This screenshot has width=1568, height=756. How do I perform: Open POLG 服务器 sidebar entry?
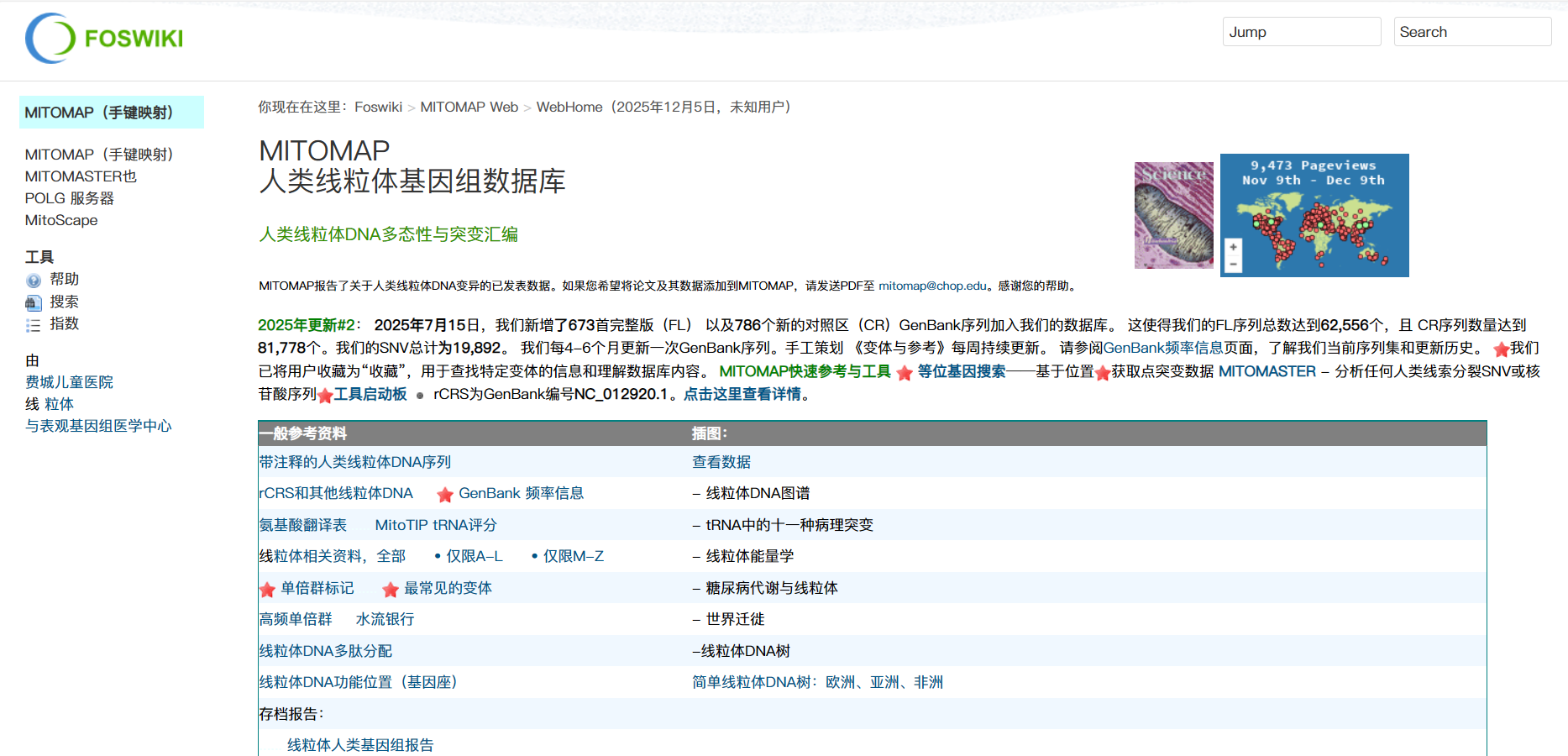click(70, 198)
